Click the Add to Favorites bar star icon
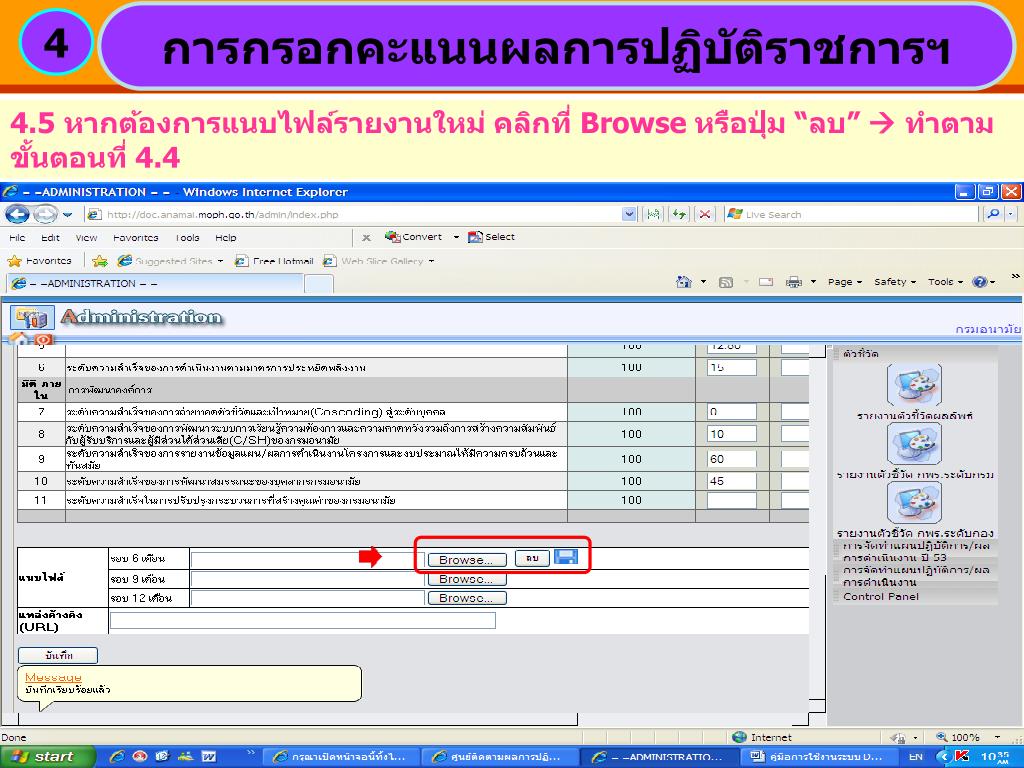The height and width of the screenshot is (768, 1024). [x=100, y=261]
